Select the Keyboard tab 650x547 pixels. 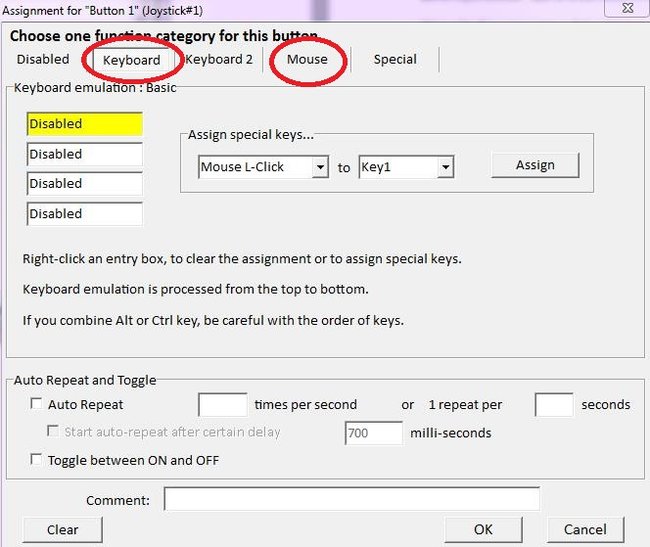tap(132, 61)
